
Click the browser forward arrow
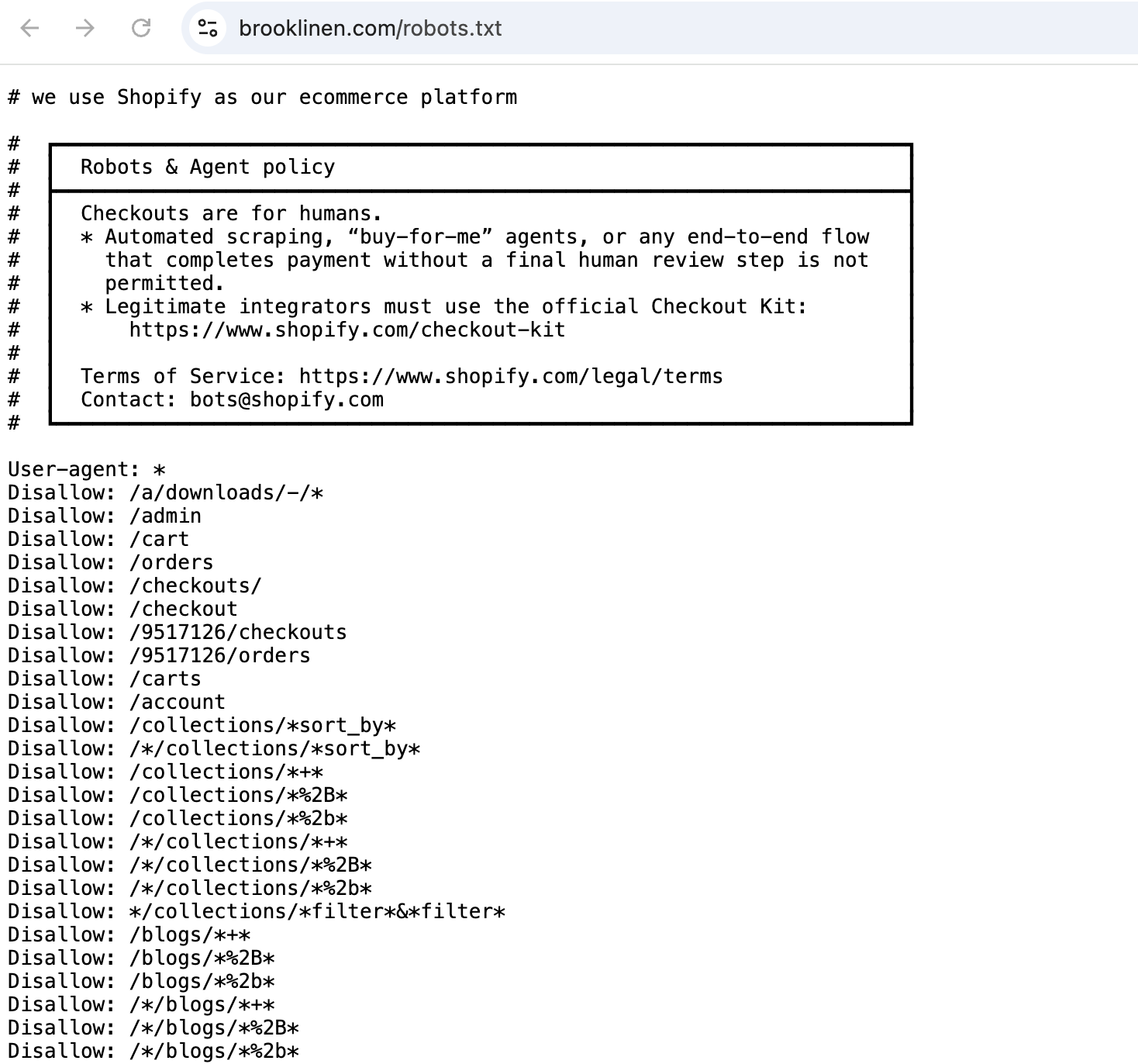pos(84,29)
